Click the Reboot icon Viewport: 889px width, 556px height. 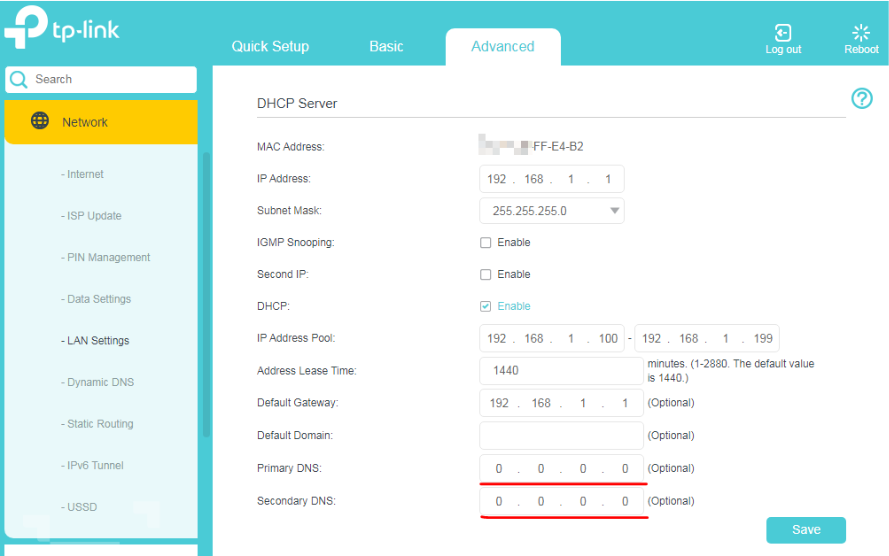pos(860,34)
